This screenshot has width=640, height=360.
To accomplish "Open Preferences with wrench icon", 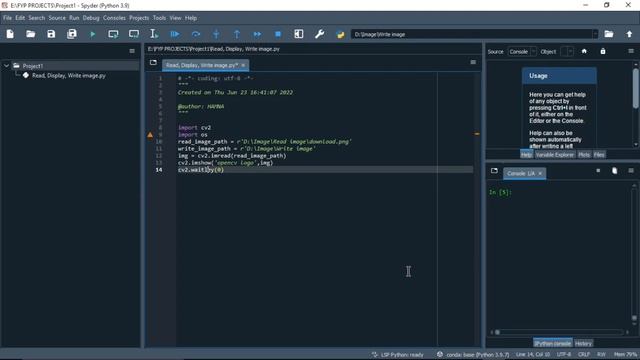I will click(x=320, y=34).
